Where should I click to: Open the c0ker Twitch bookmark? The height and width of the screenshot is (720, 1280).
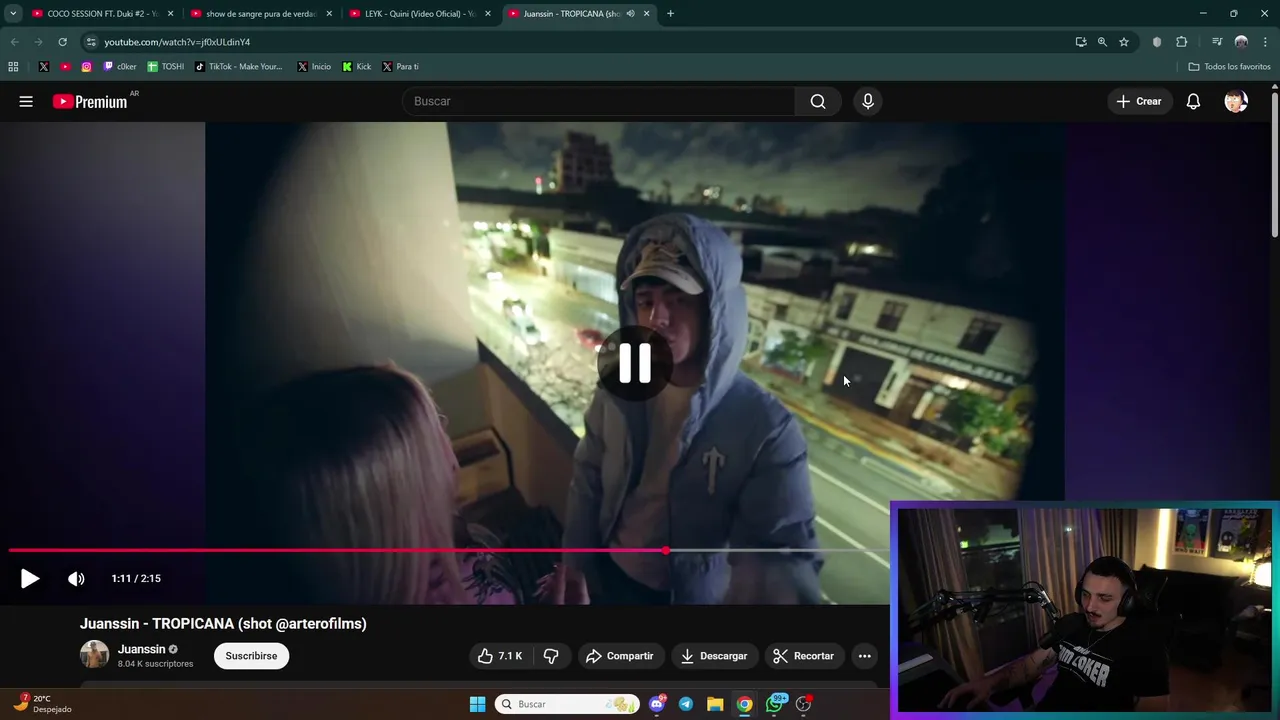point(119,66)
